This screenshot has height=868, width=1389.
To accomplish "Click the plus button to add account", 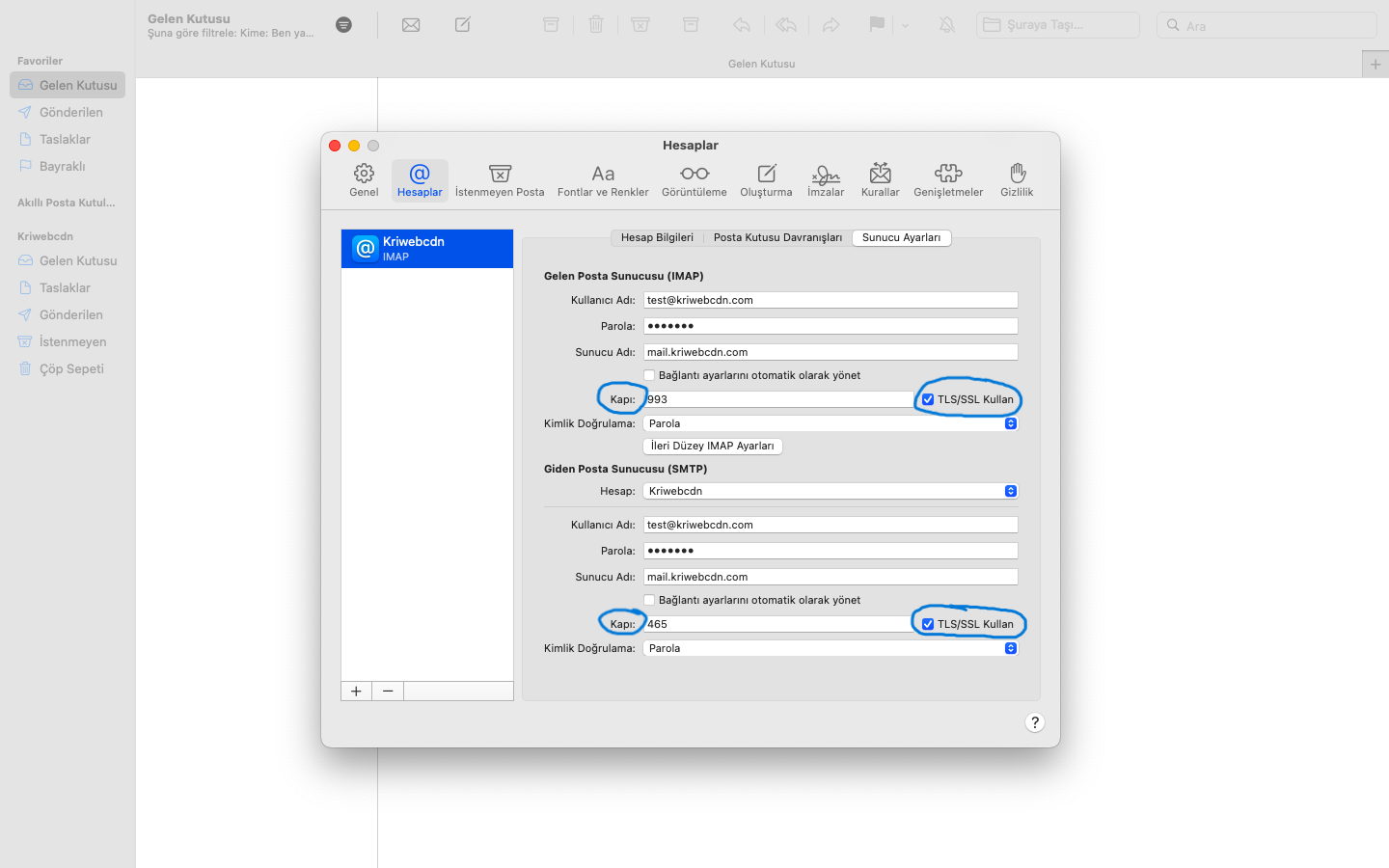I will [x=356, y=691].
